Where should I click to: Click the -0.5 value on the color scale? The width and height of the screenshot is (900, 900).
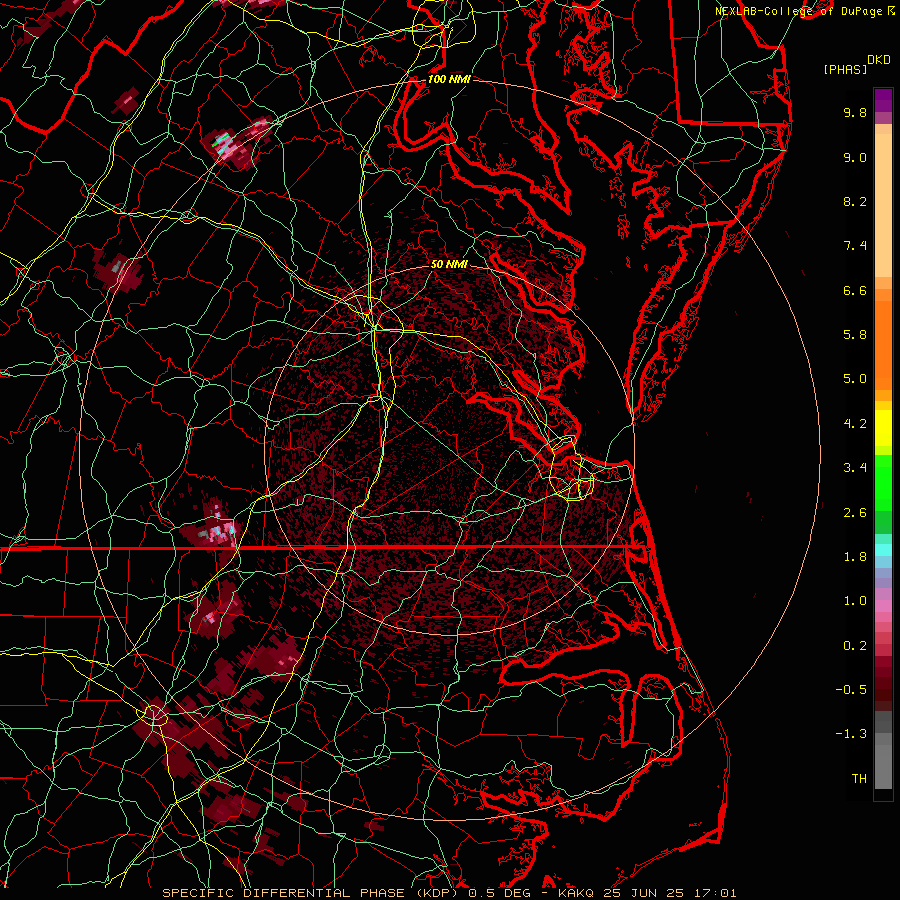coord(851,690)
